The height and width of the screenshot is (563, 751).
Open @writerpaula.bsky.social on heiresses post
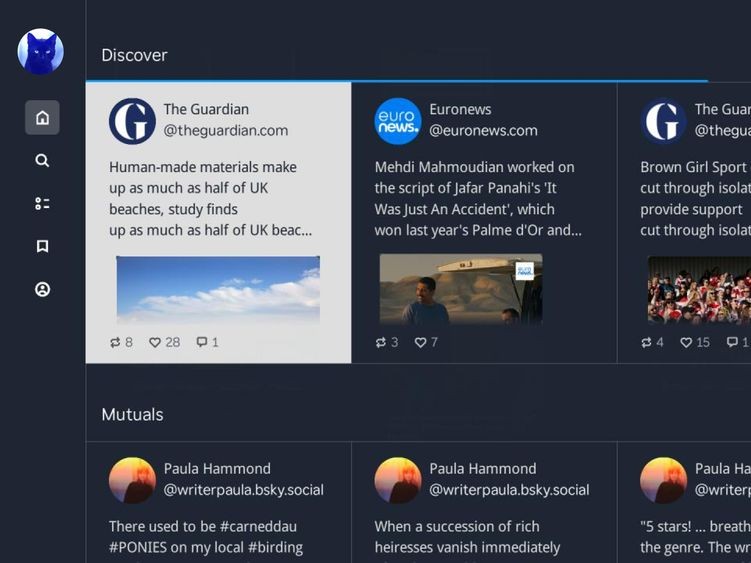509,490
